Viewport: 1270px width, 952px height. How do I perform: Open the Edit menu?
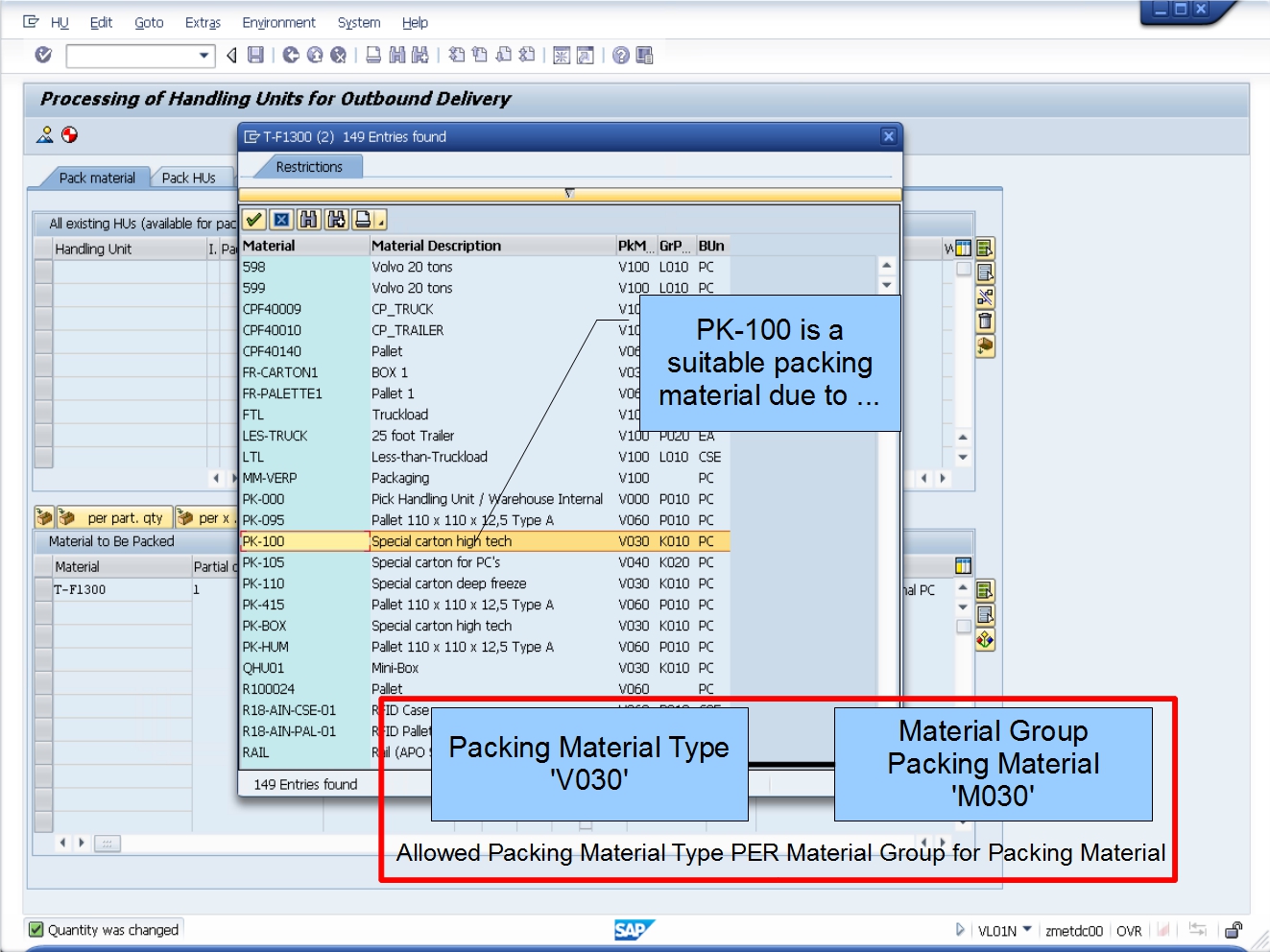point(101,23)
